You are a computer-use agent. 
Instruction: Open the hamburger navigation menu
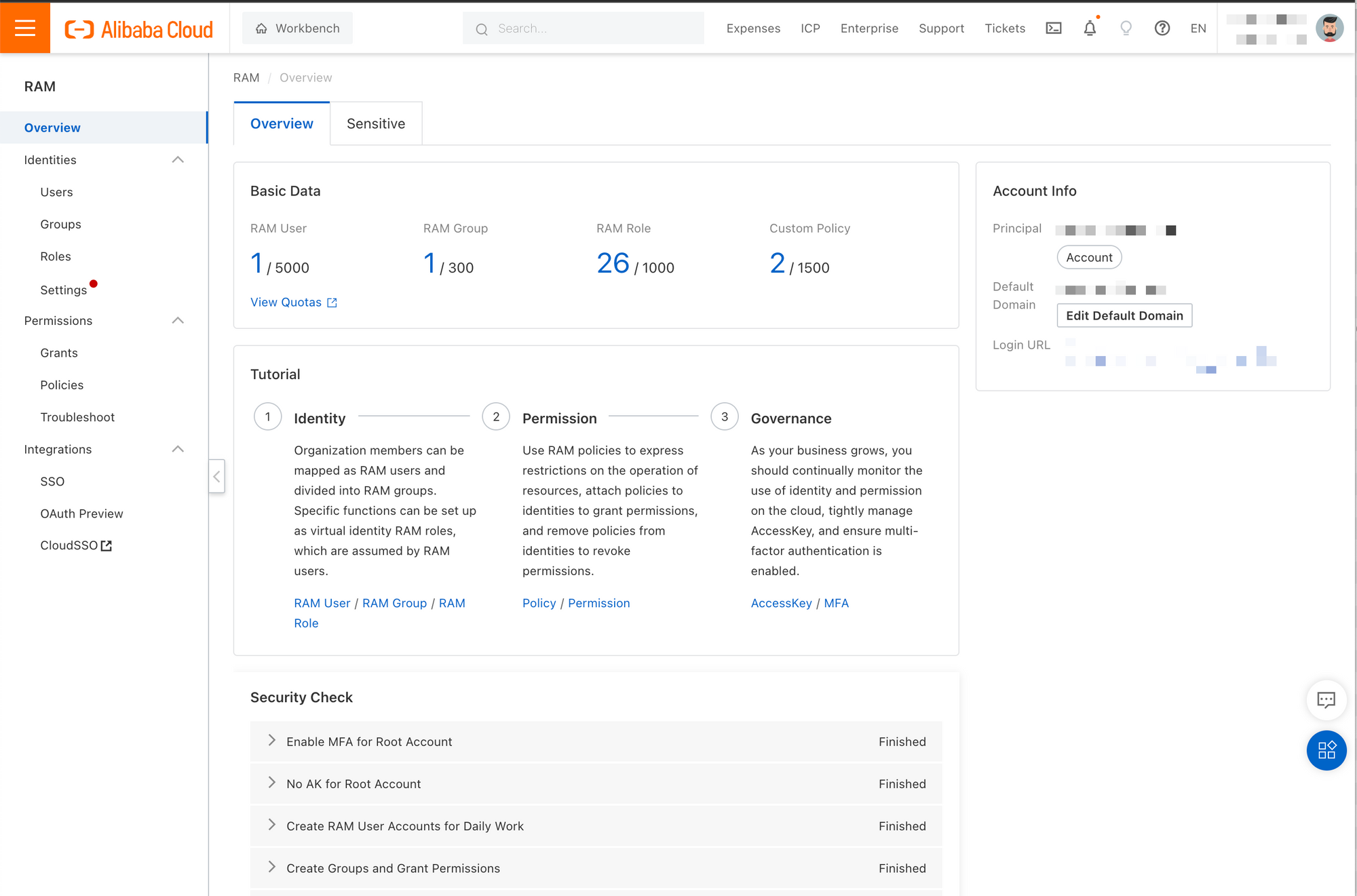click(25, 28)
